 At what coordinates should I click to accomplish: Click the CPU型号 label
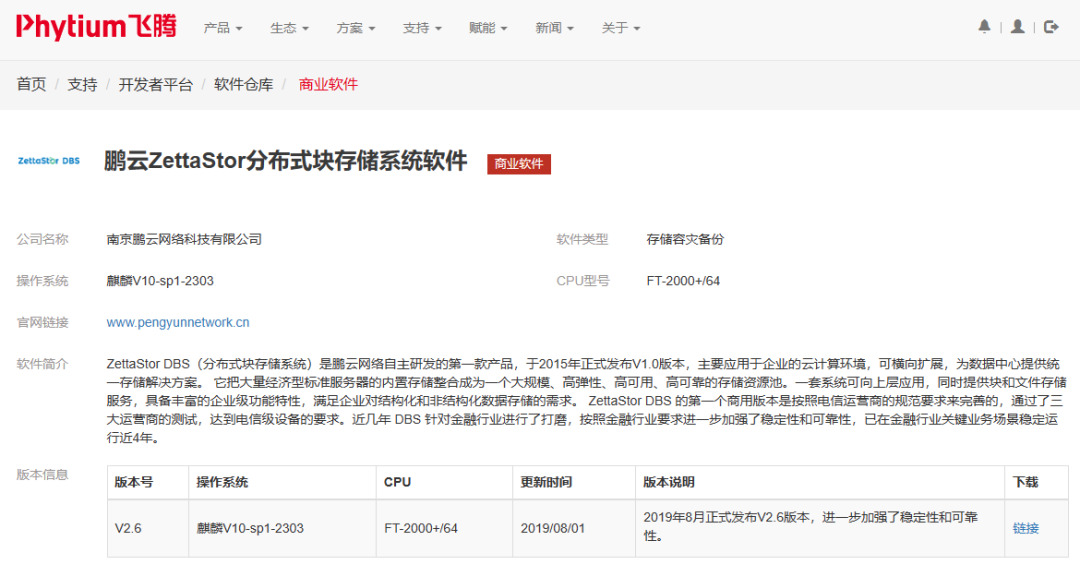(x=583, y=281)
